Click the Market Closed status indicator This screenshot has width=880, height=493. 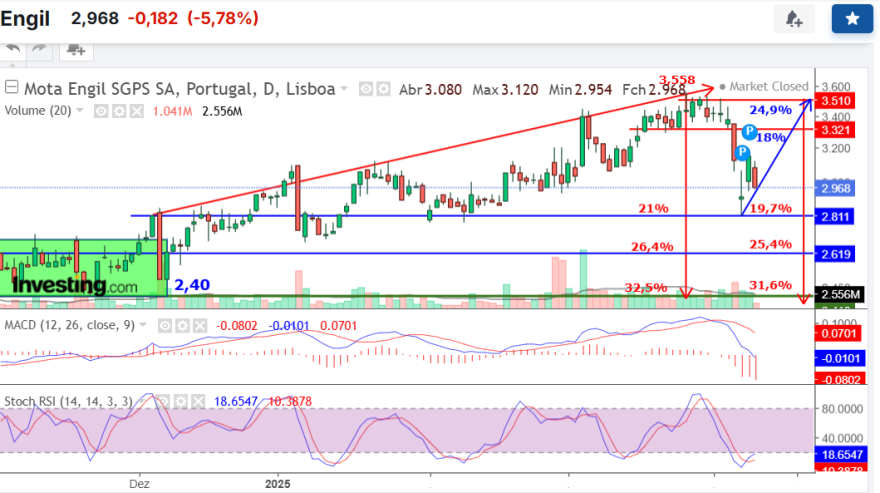(x=764, y=86)
